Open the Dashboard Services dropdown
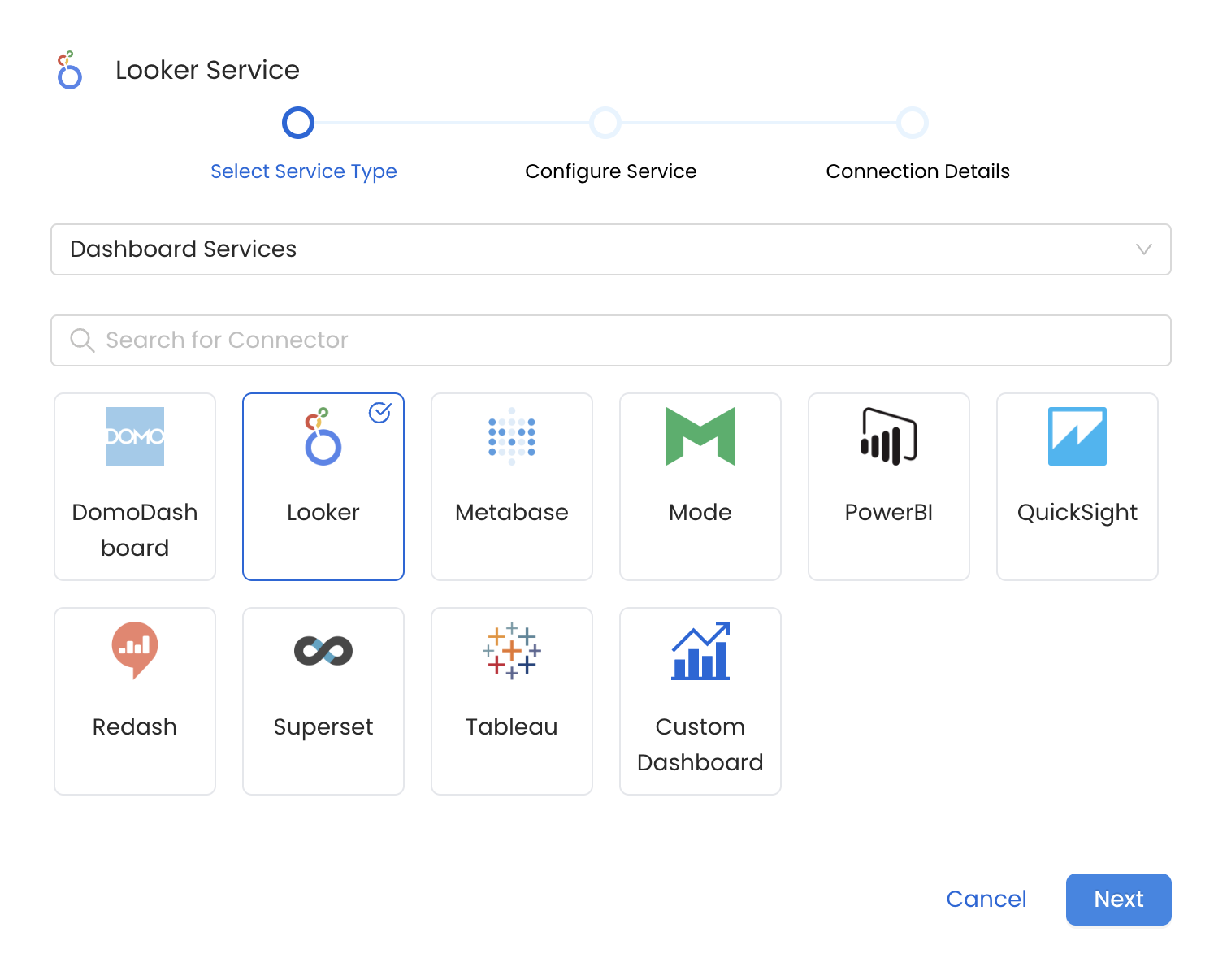The width and height of the screenshot is (1227, 980). point(609,249)
